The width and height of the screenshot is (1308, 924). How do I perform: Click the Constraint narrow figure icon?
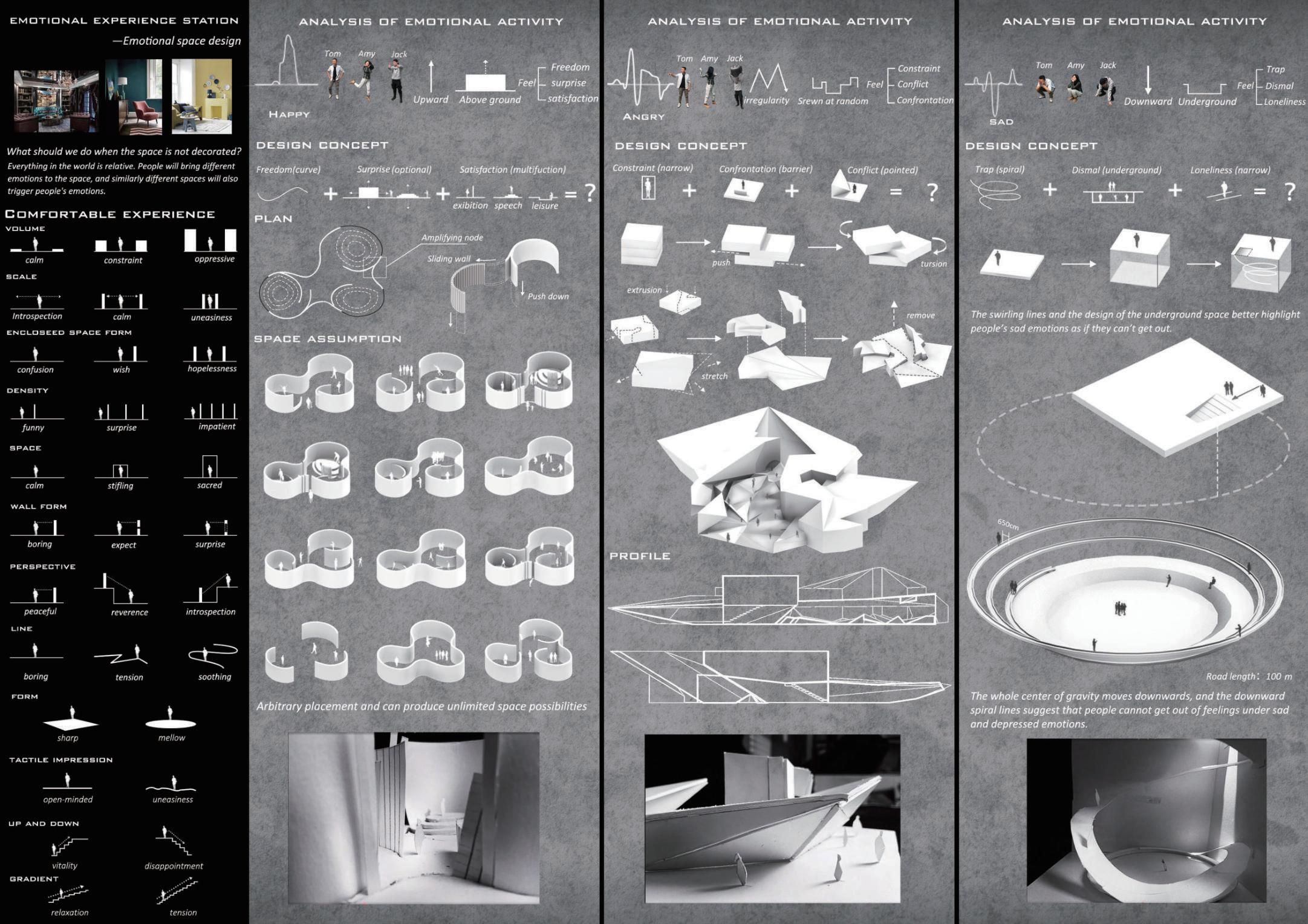[648, 189]
